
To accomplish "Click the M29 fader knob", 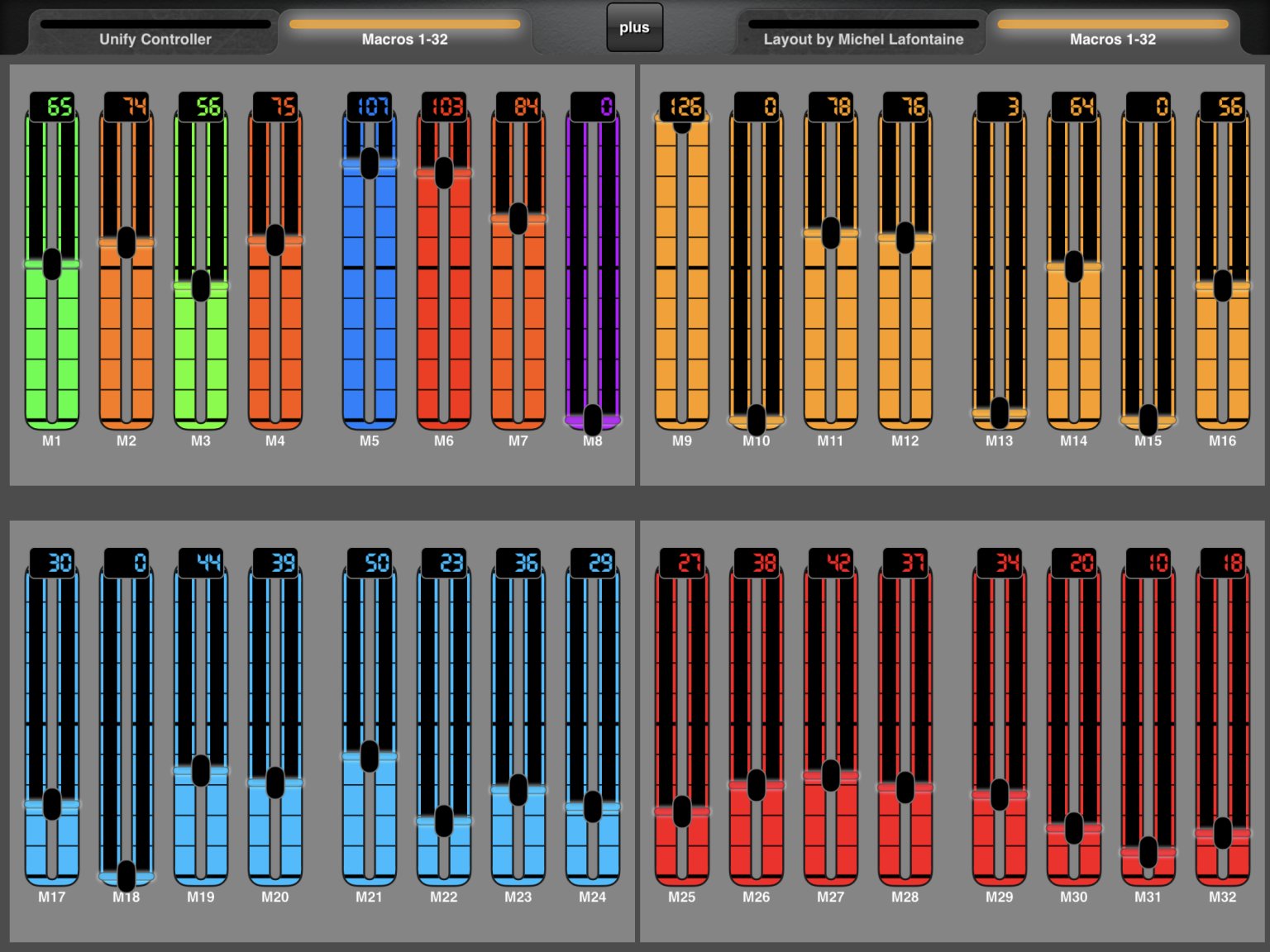I will (1000, 794).
